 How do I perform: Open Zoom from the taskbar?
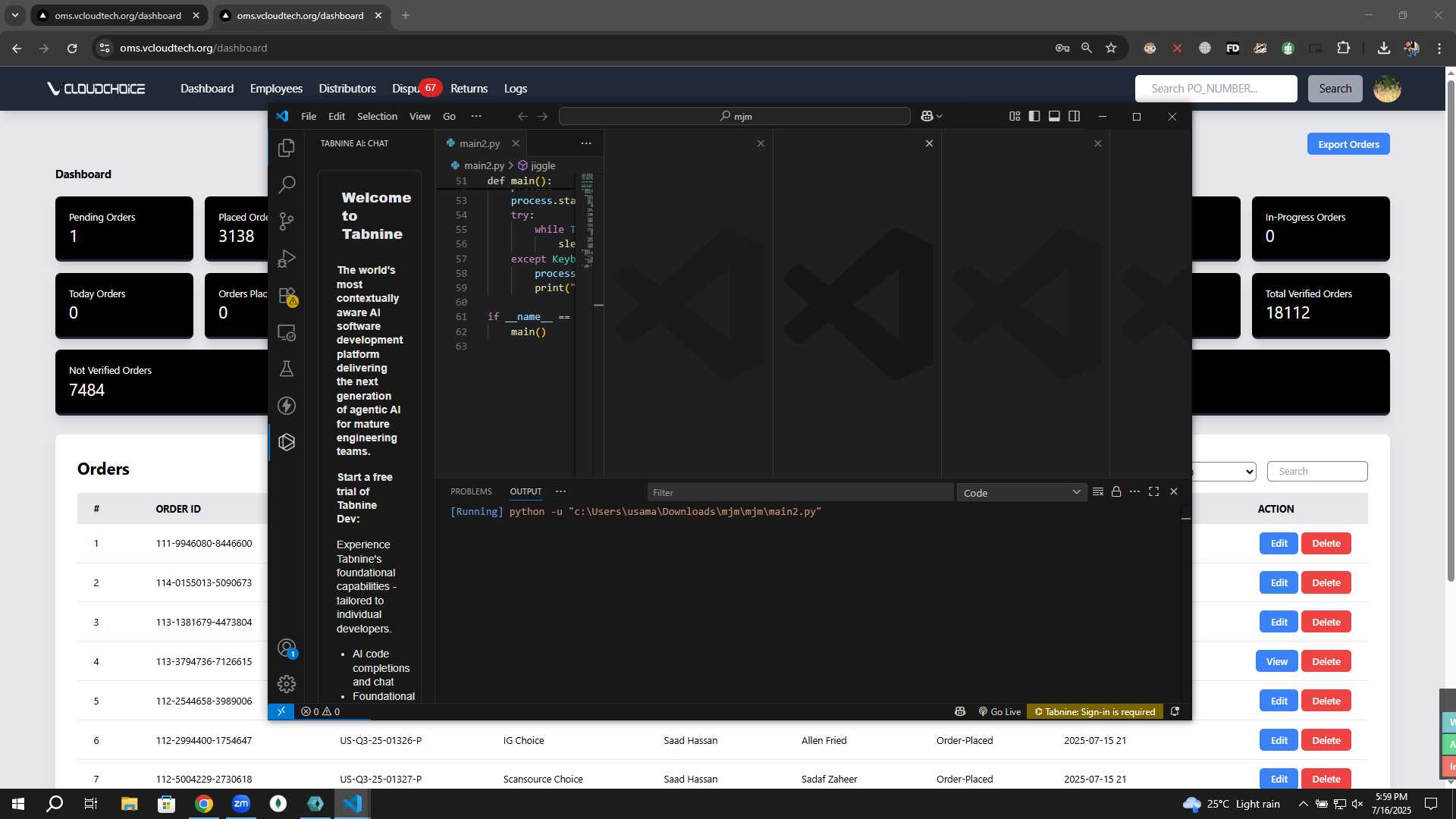click(241, 804)
